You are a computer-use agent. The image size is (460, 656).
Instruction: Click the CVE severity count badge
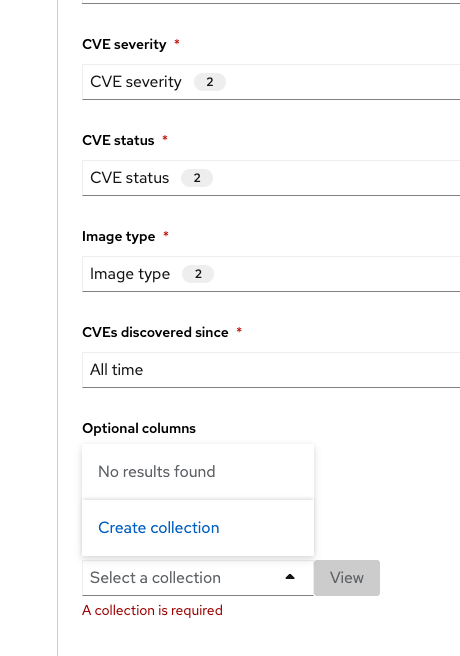point(210,82)
